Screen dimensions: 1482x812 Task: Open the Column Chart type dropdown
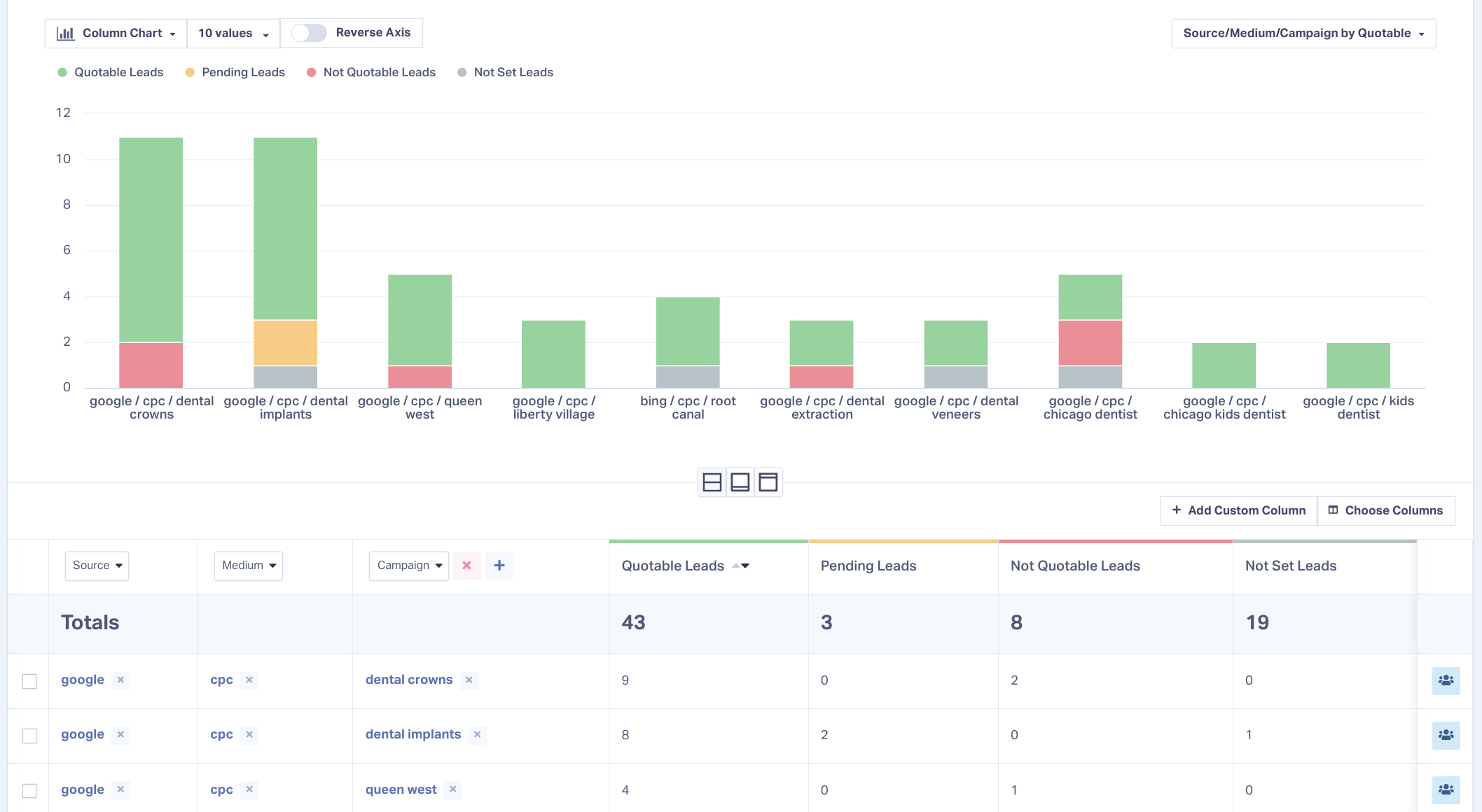[116, 33]
